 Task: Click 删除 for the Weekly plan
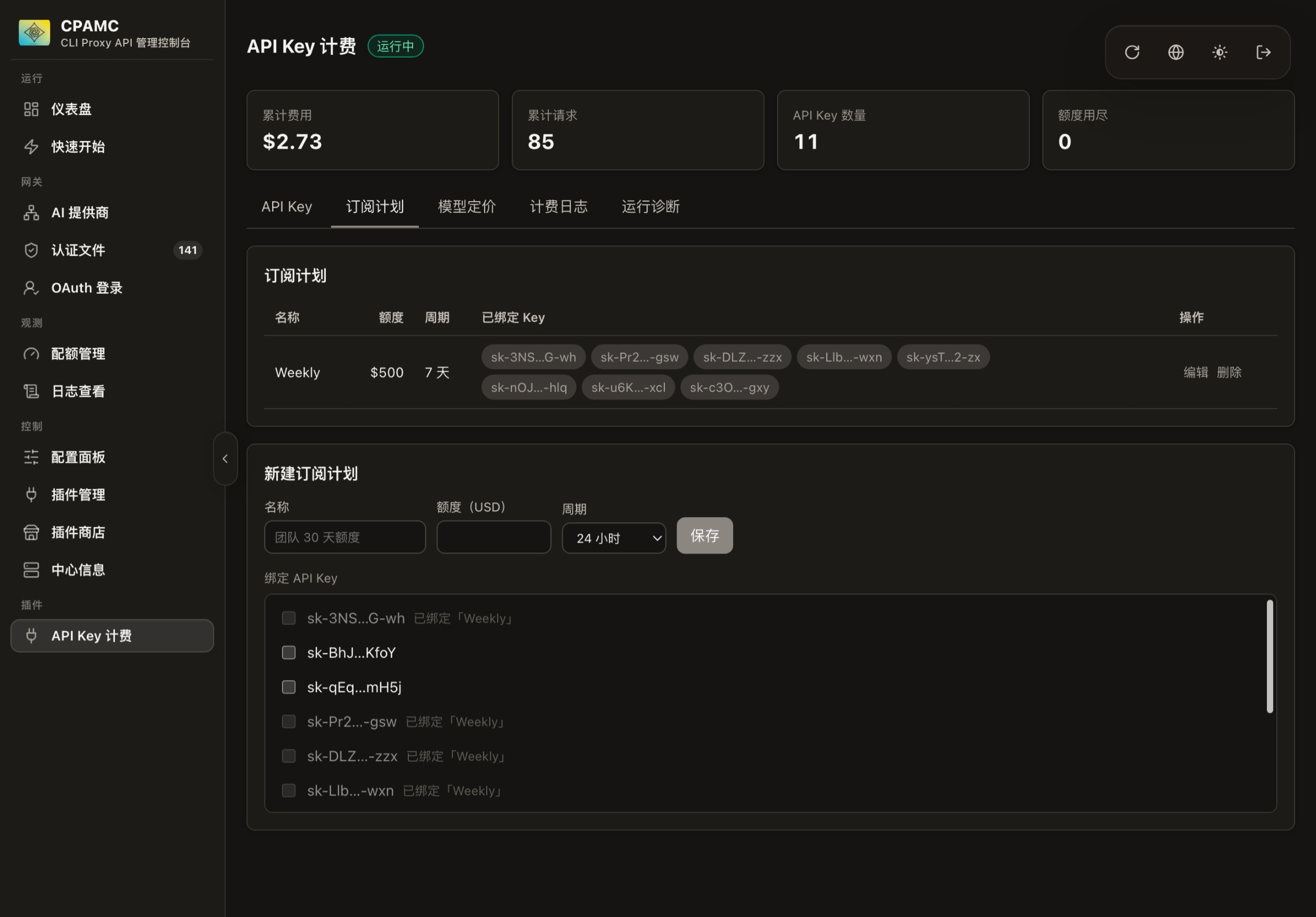tap(1229, 373)
